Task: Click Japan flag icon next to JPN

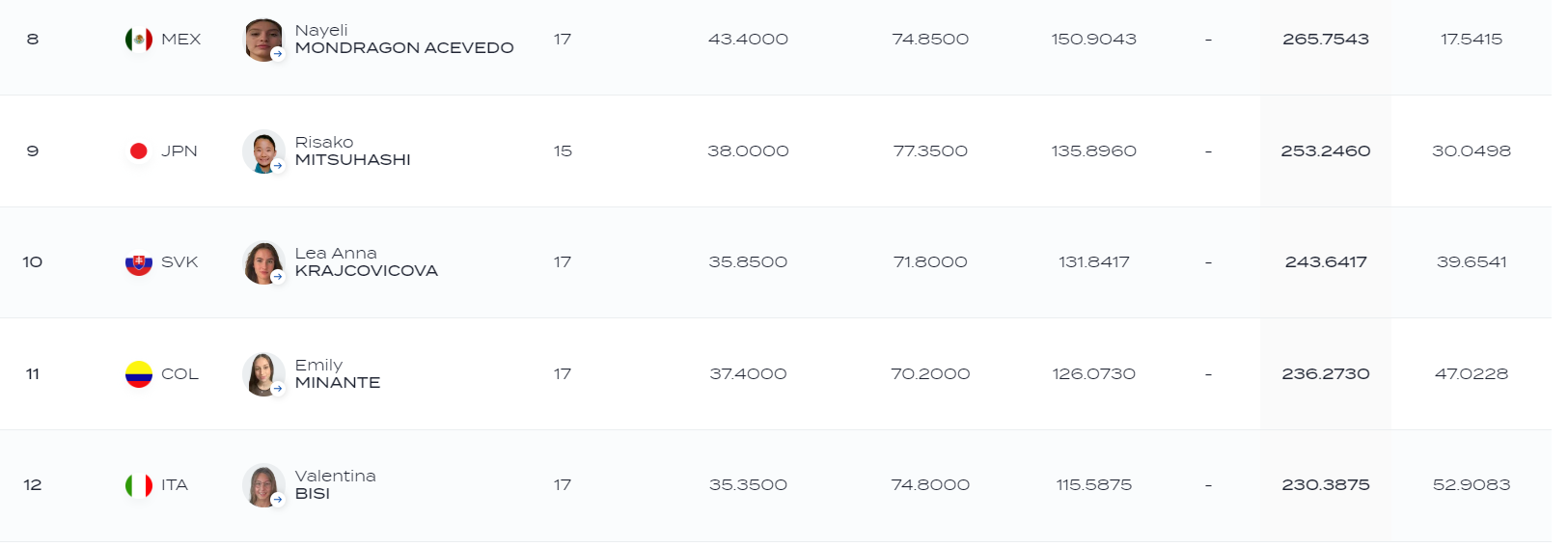Action: (139, 151)
